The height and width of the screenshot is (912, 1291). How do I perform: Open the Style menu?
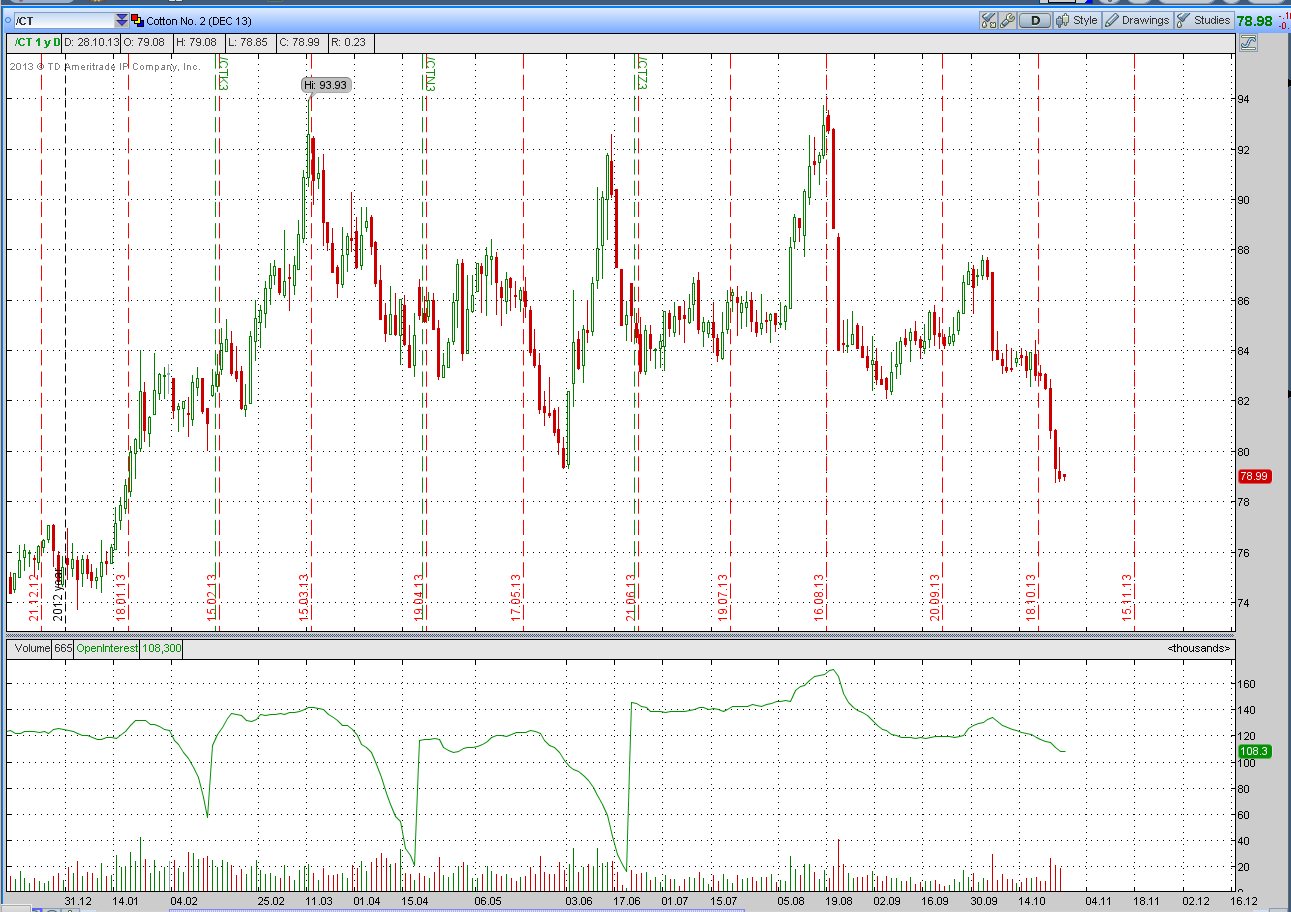pyautogui.click(x=1076, y=20)
